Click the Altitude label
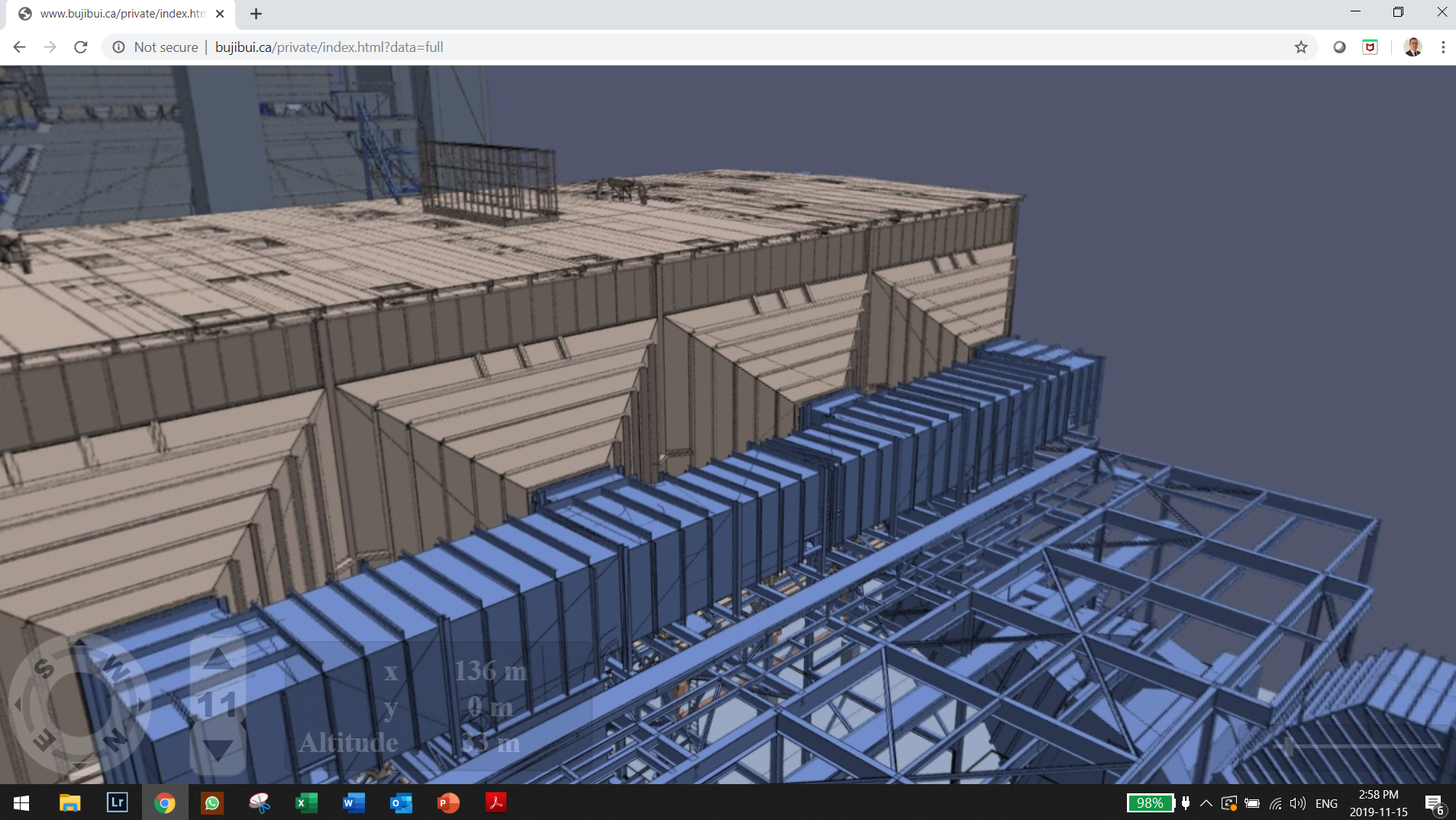The height and width of the screenshot is (820, 1456). click(348, 742)
